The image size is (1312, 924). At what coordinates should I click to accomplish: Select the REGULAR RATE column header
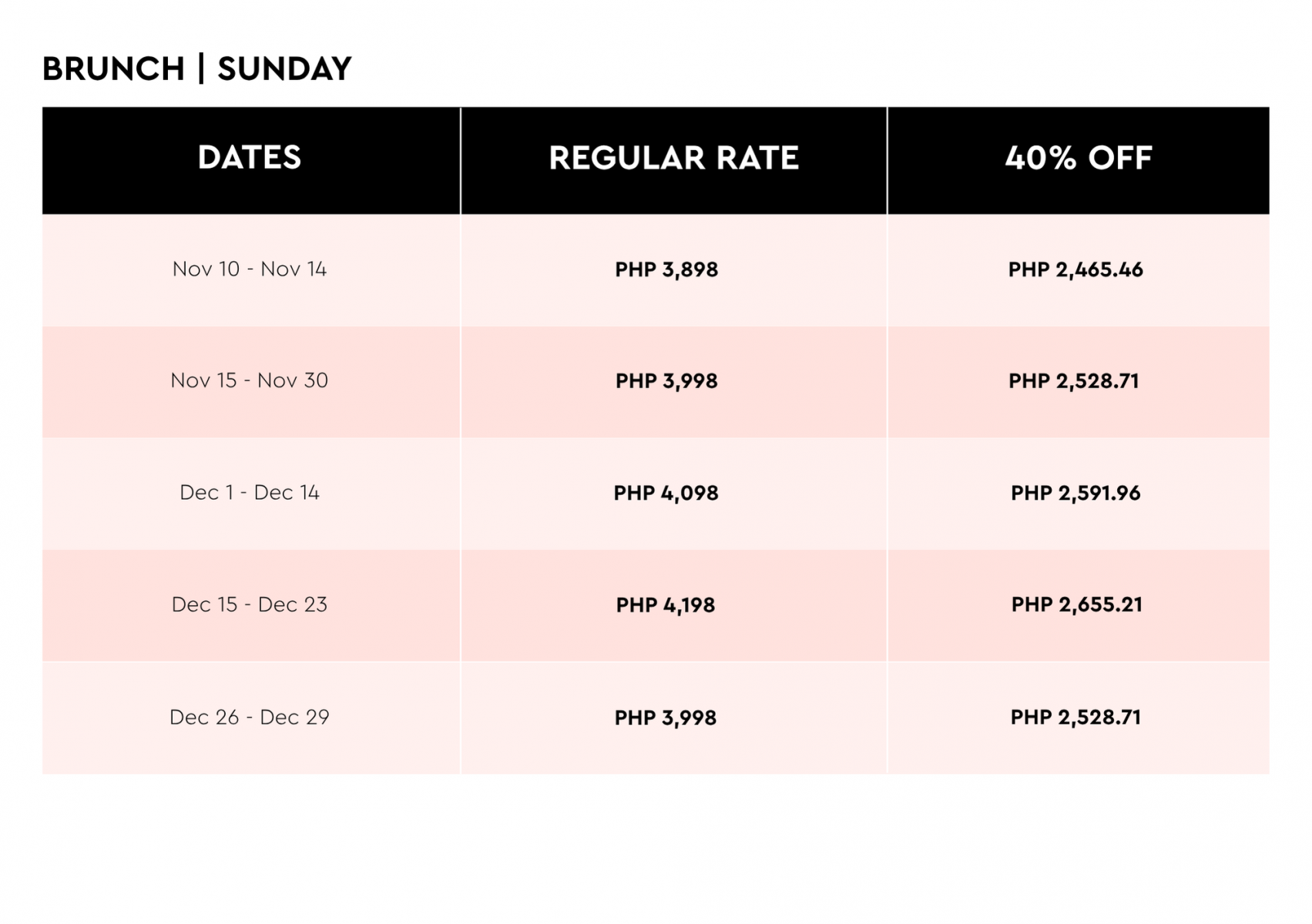(x=673, y=158)
